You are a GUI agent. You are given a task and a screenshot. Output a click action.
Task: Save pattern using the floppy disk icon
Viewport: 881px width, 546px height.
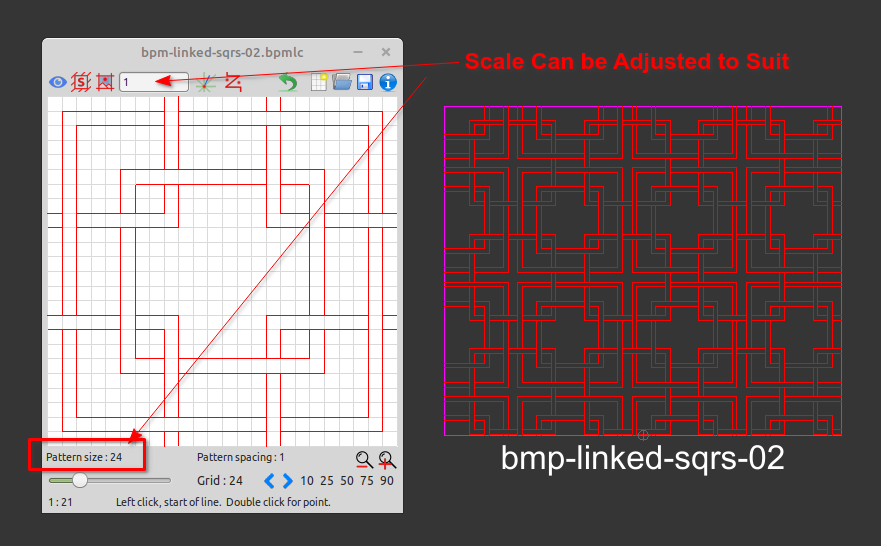click(x=365, y=82)
